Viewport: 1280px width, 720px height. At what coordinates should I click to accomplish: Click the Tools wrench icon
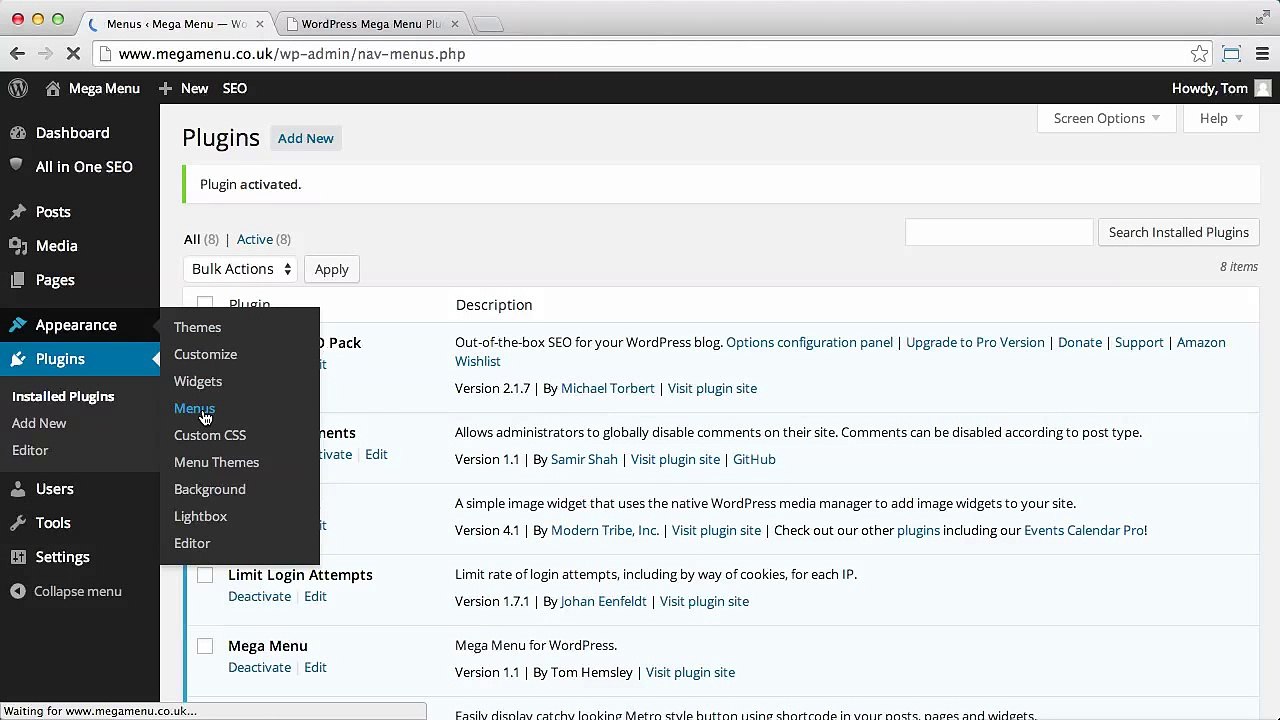pyautogui.click(x=17, y=522)
